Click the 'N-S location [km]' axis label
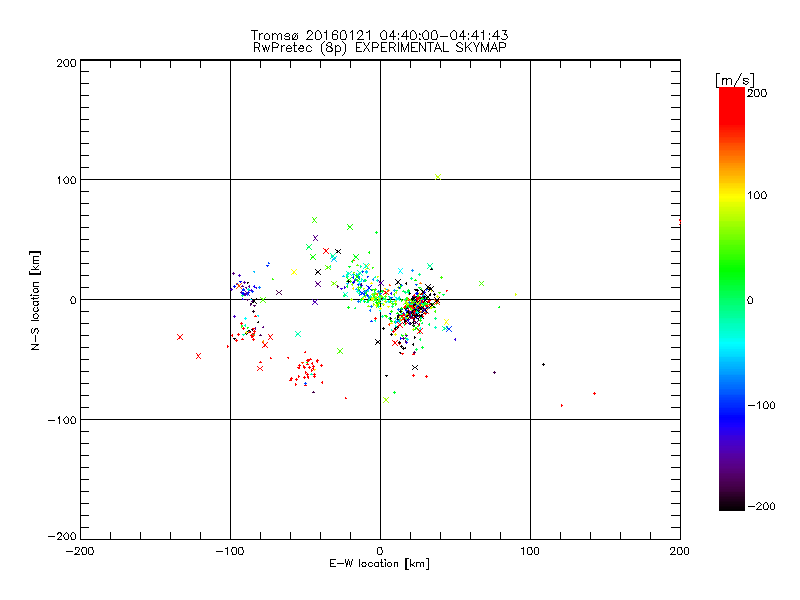 tap(35, 300)
